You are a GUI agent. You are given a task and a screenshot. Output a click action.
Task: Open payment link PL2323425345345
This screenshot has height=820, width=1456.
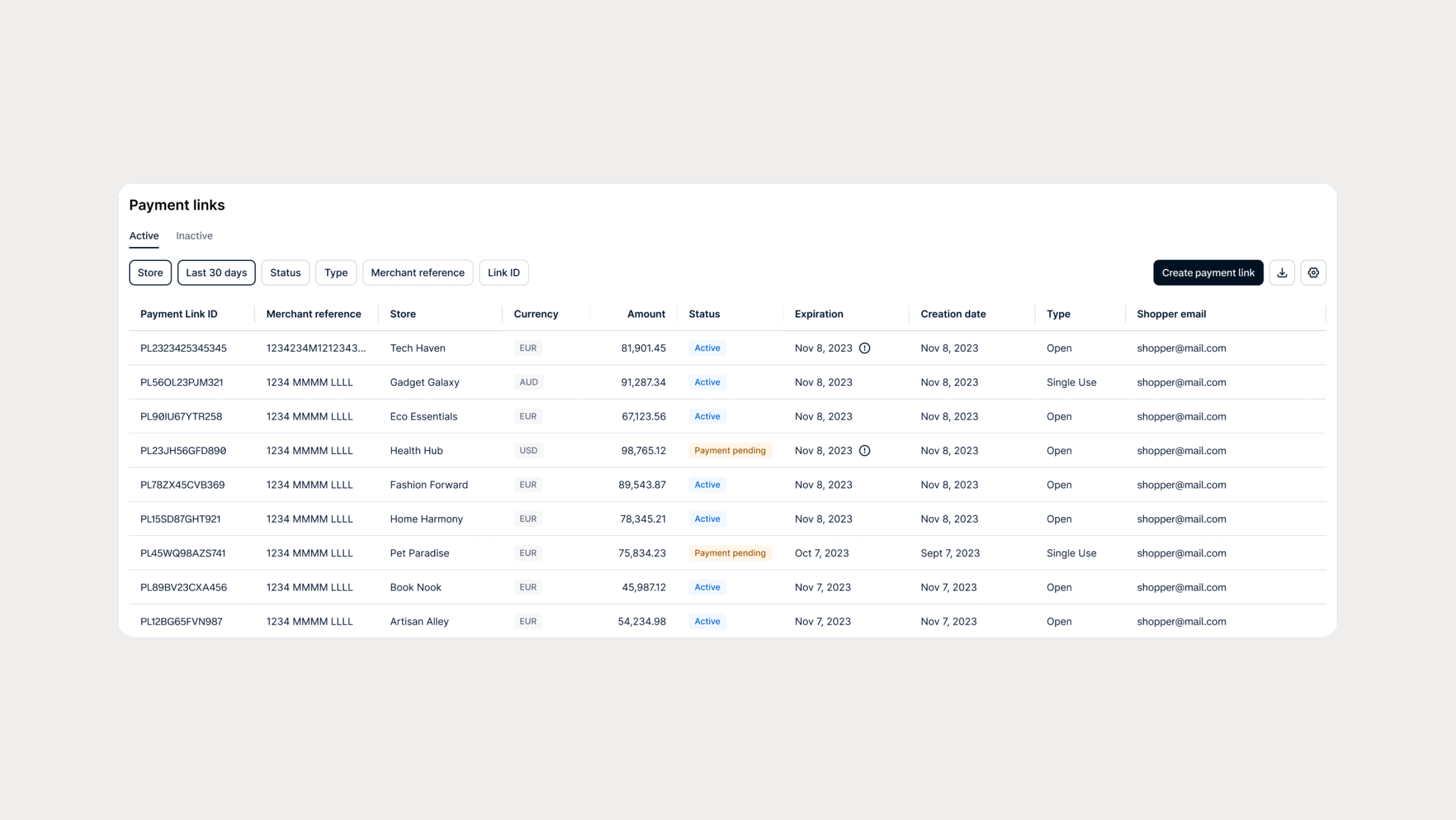pos(183,348)
